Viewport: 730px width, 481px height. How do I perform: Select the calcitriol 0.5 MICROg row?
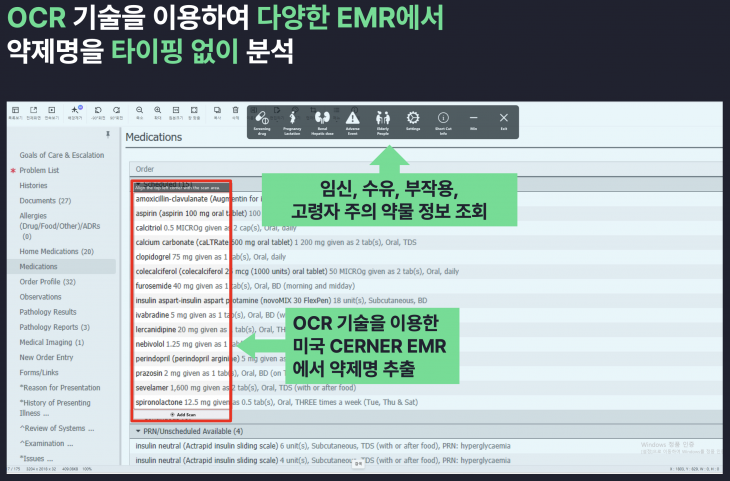click(x=426, y=228)
